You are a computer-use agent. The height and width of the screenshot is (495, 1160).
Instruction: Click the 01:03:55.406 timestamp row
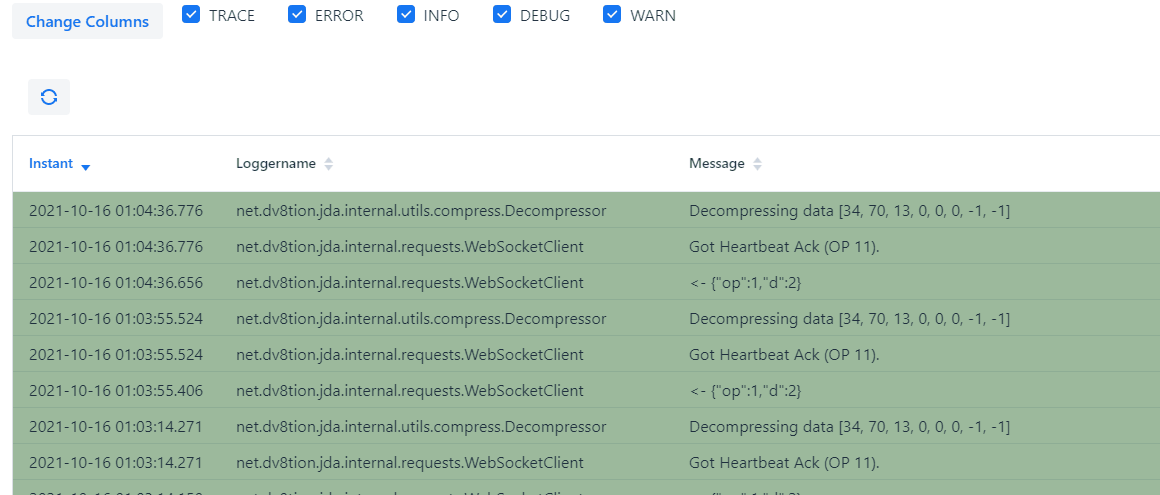(116, 391)
